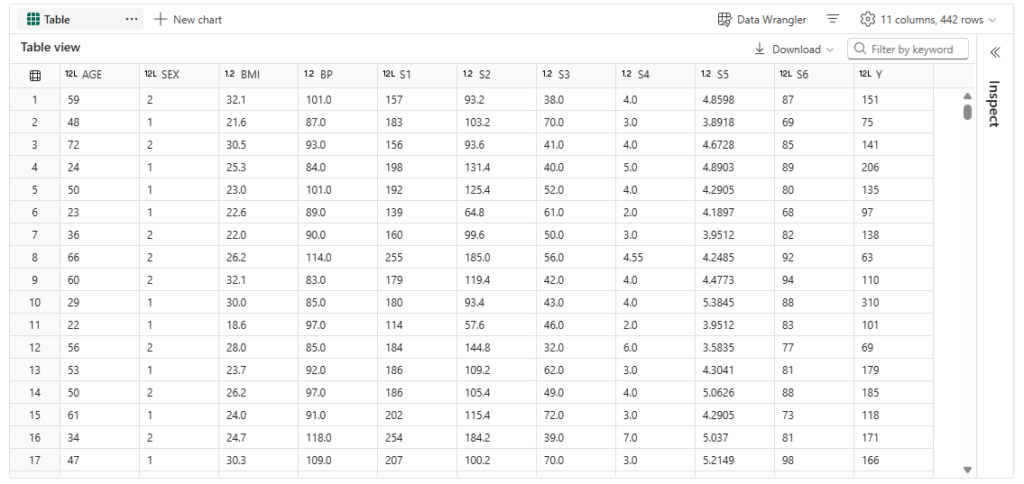Click the Data Wrangler icon
1024x484 pixels.
click(725, 20)
